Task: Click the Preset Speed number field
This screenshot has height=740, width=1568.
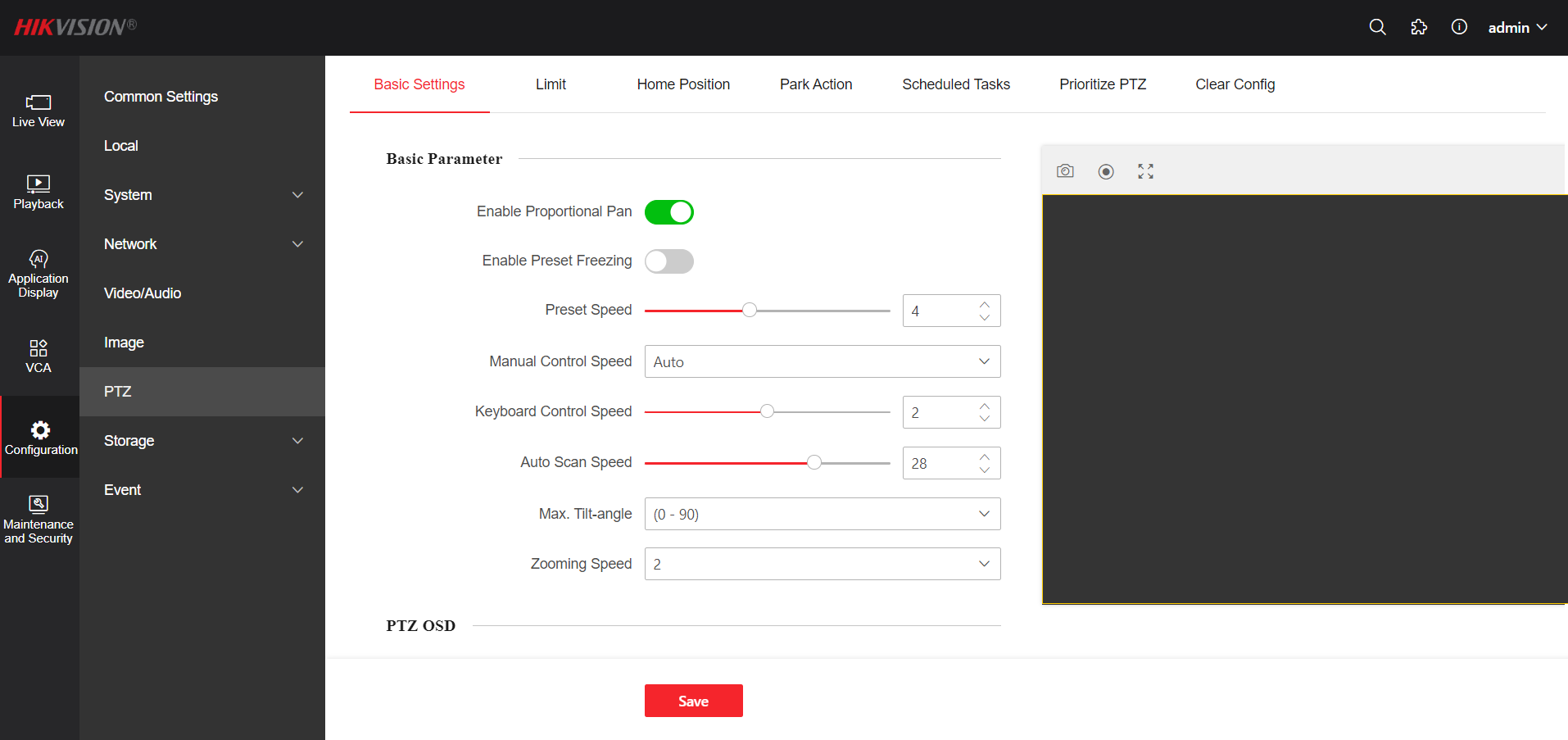Action: [x=940, y=311]
